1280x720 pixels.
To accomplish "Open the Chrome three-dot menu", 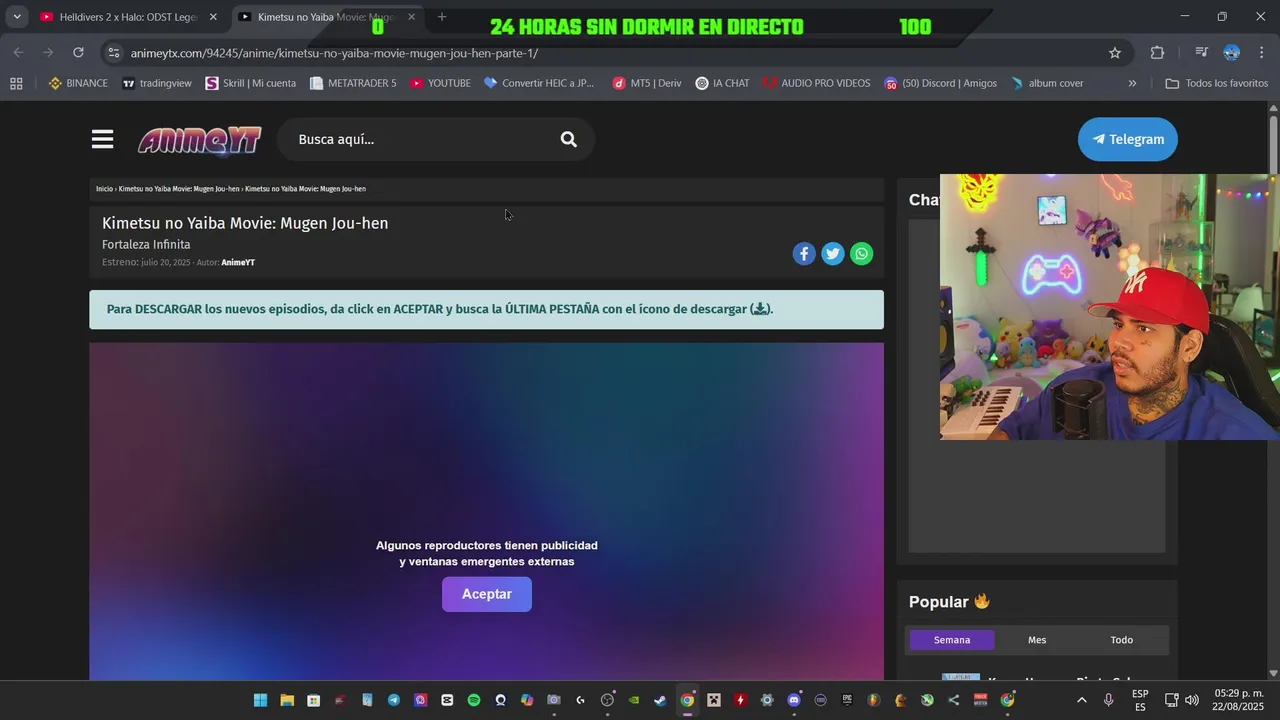I will click(1261, 53).
